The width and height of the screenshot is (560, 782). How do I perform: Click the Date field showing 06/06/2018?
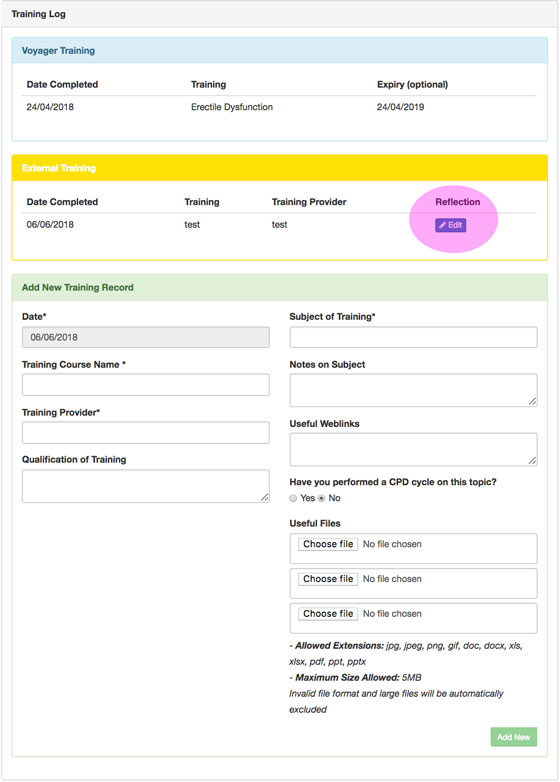pyautogui.click(x=146, y=337)
